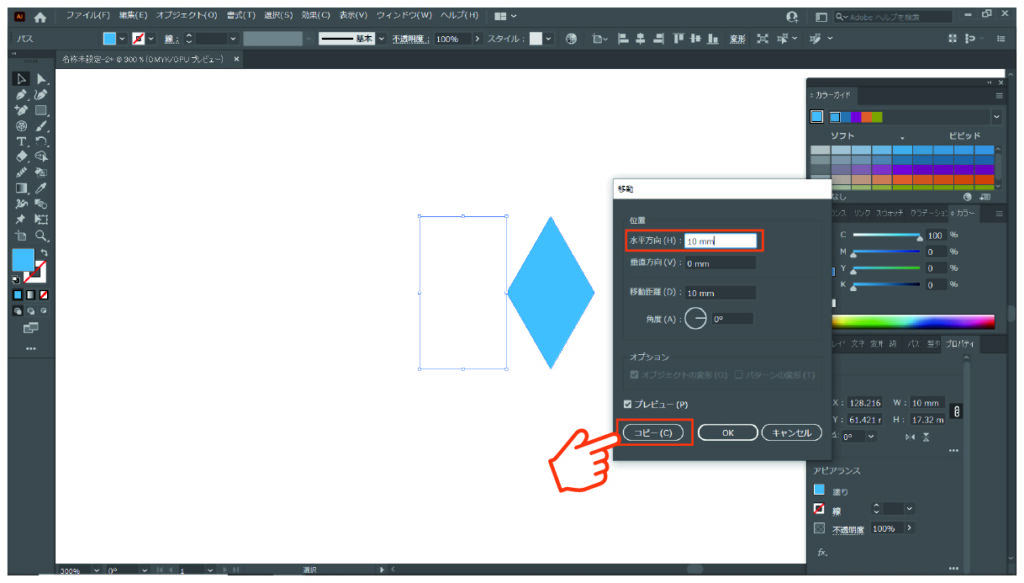The width and height of the screenshot is (1024, 583).
Task: Select the Type tool
Action: point(21,142)
